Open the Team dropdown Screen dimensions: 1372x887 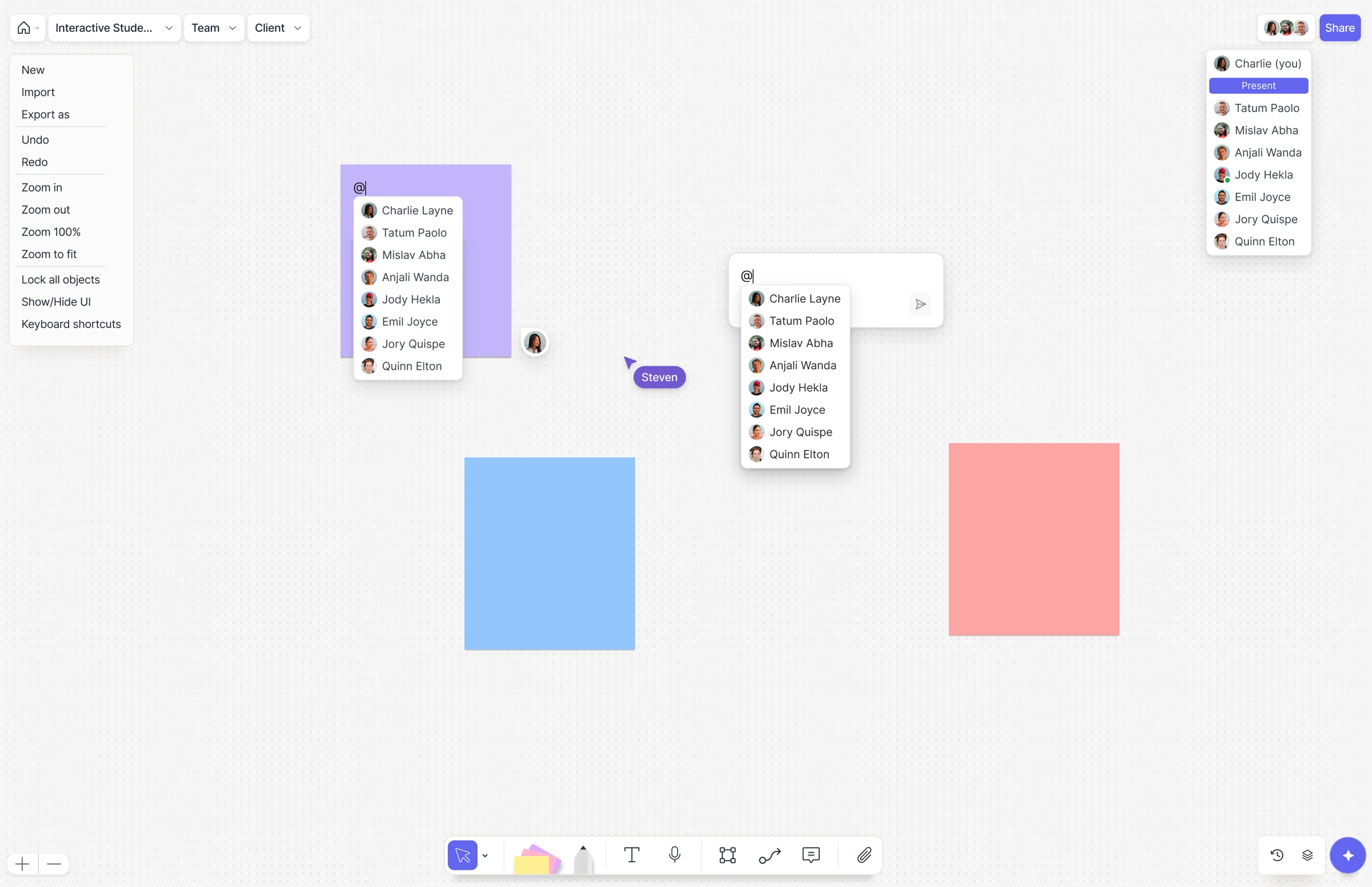(x=214, y=27)
